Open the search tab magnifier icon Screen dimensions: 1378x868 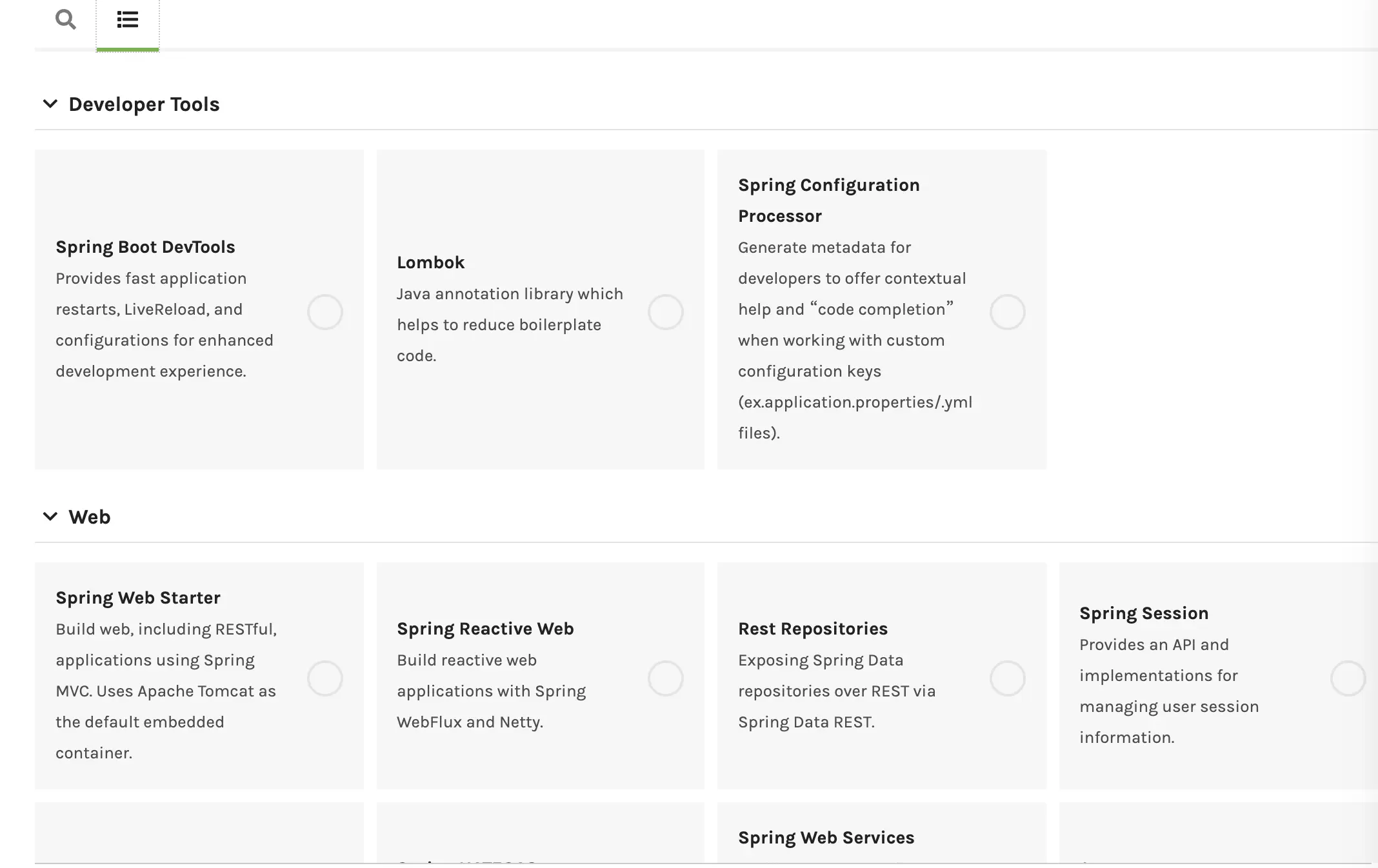tap(65, 19)
